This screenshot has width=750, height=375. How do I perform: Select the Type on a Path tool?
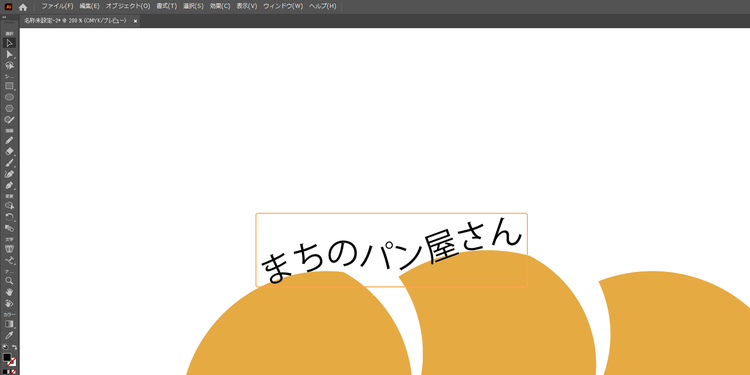[x=9, y=260]
